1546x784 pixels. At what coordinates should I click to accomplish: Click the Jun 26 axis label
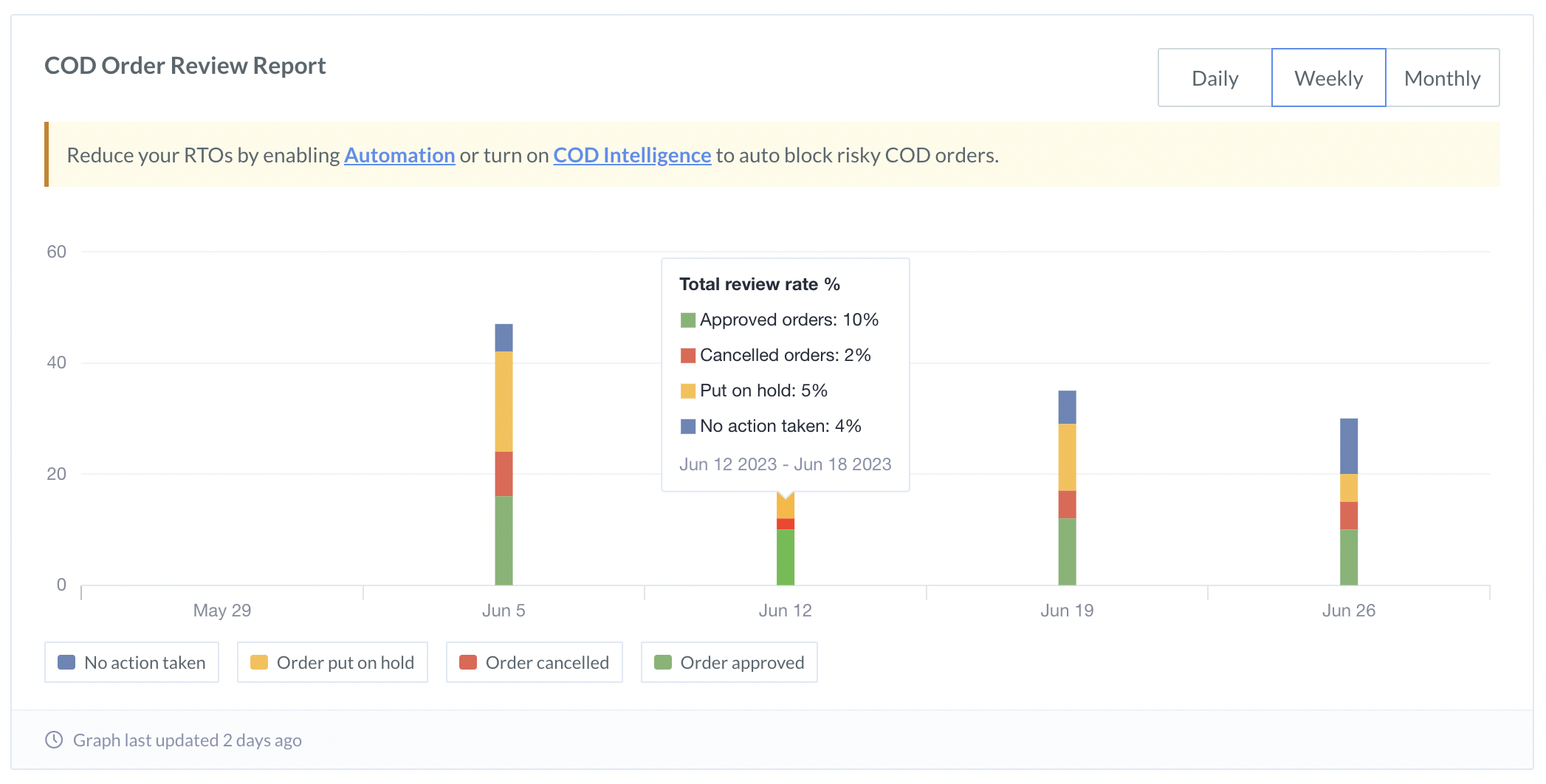(x=1349, y=611)
